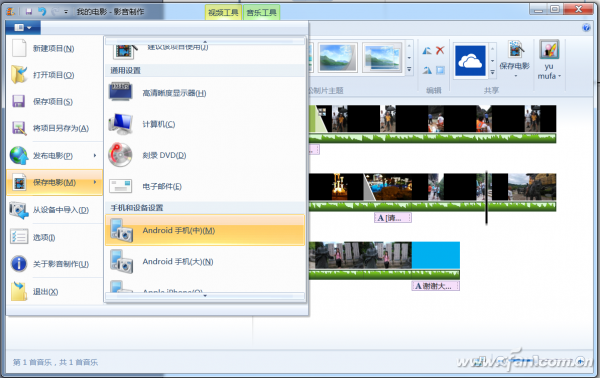
Task: Select the 高清晰度显示器 monitor option
Action: (x=205, y=93)
